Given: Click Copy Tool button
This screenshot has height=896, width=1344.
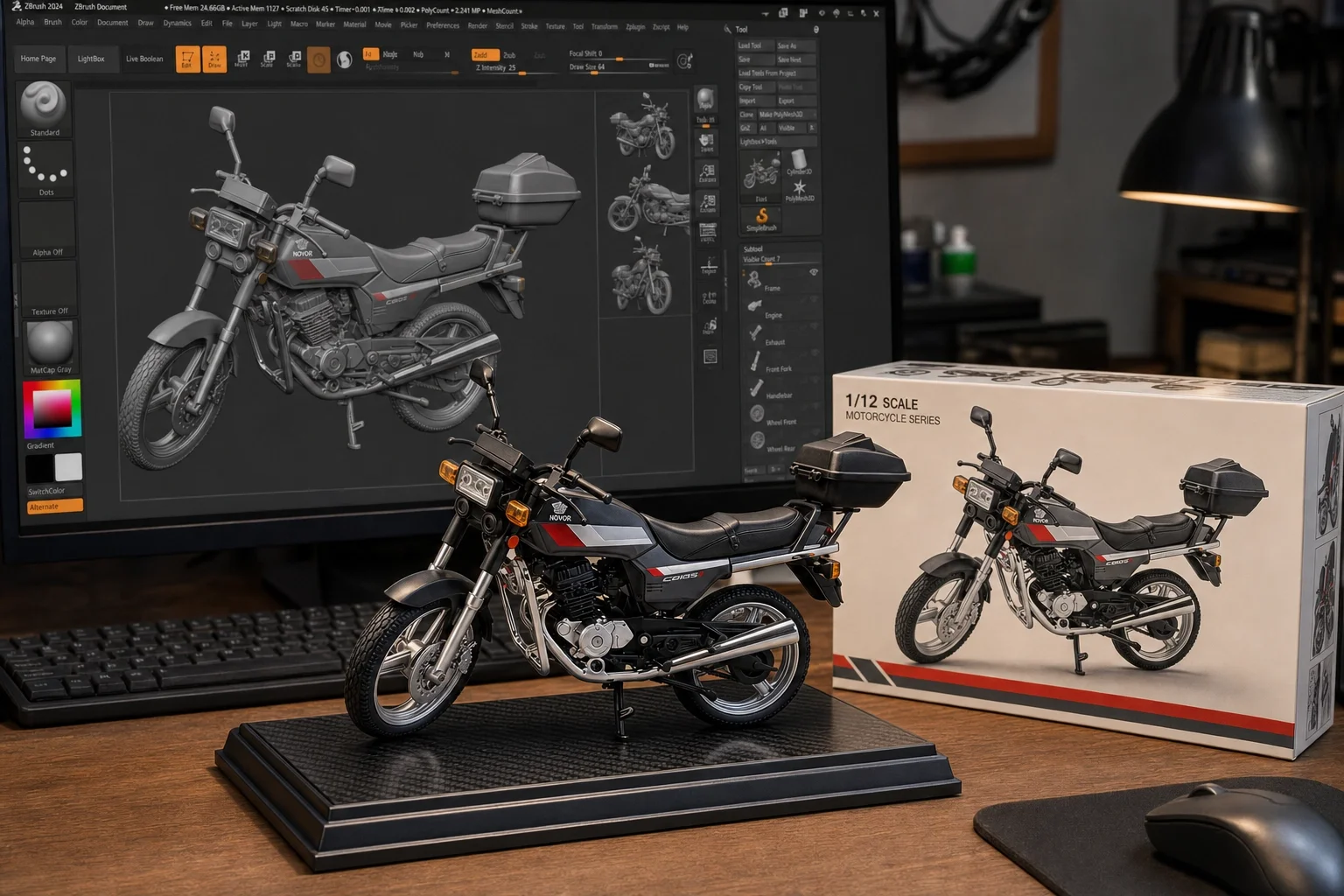Looking at the screenshot, I should [755, 87].
